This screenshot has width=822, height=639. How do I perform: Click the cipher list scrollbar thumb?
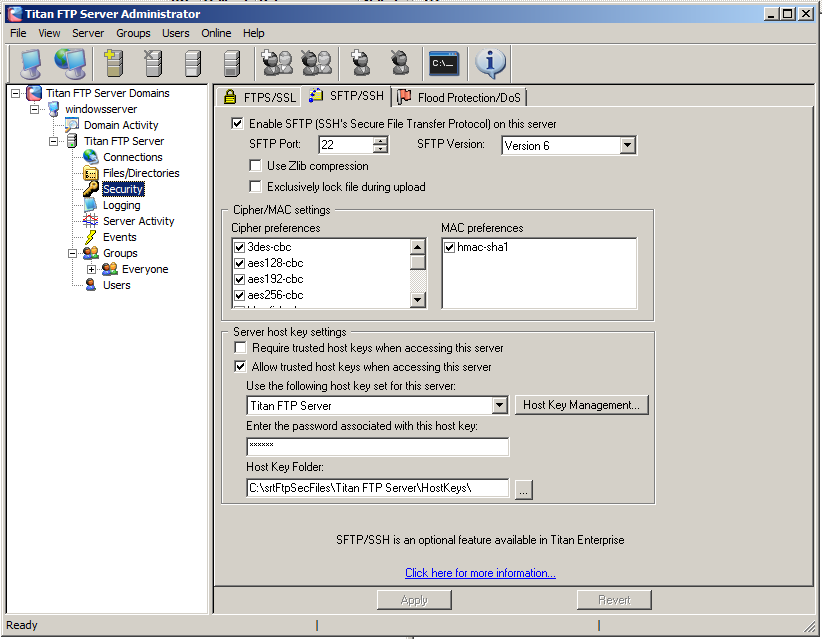tap(417, 262)
